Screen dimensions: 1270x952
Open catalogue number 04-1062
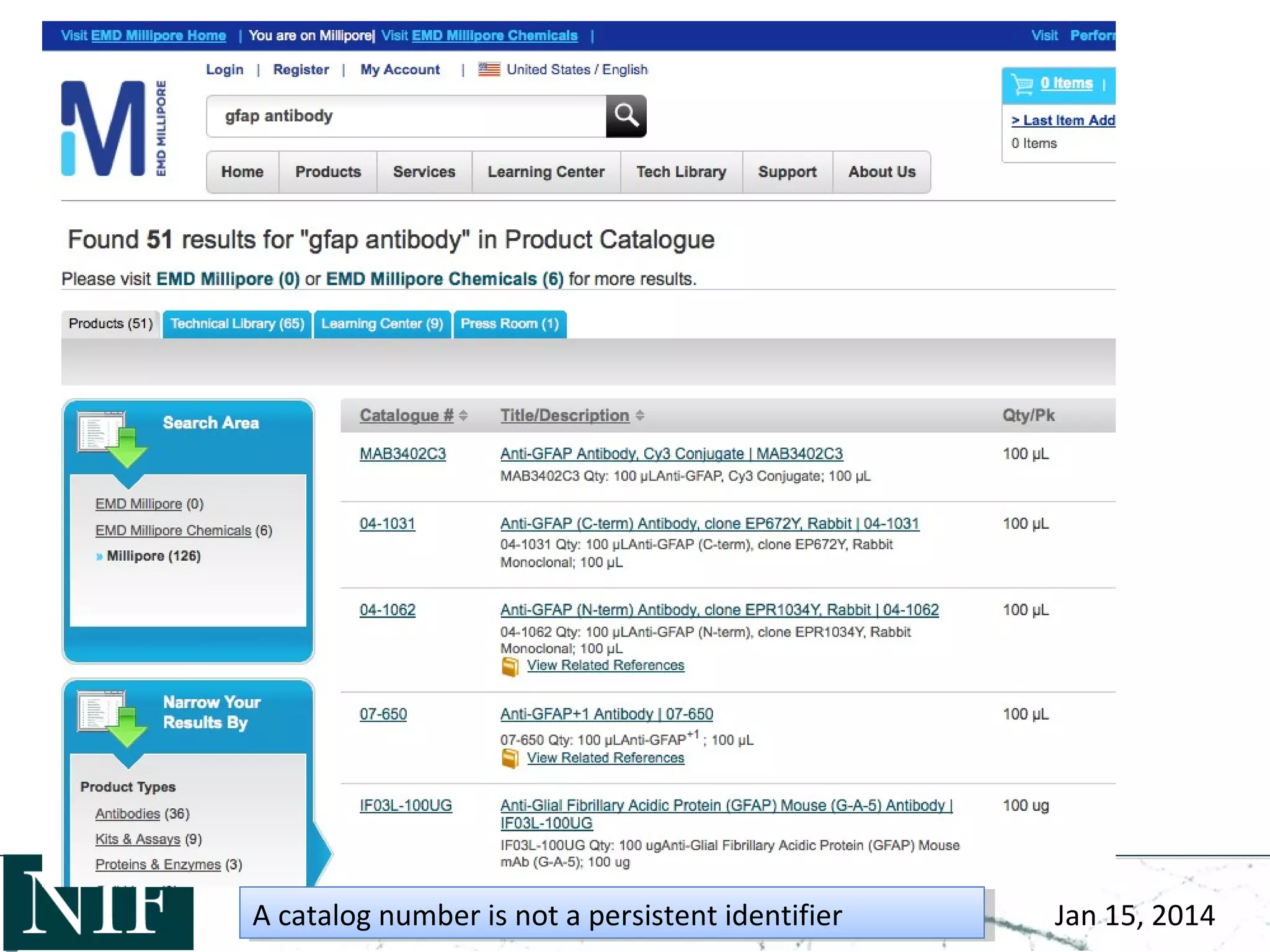tap(388, 610)
